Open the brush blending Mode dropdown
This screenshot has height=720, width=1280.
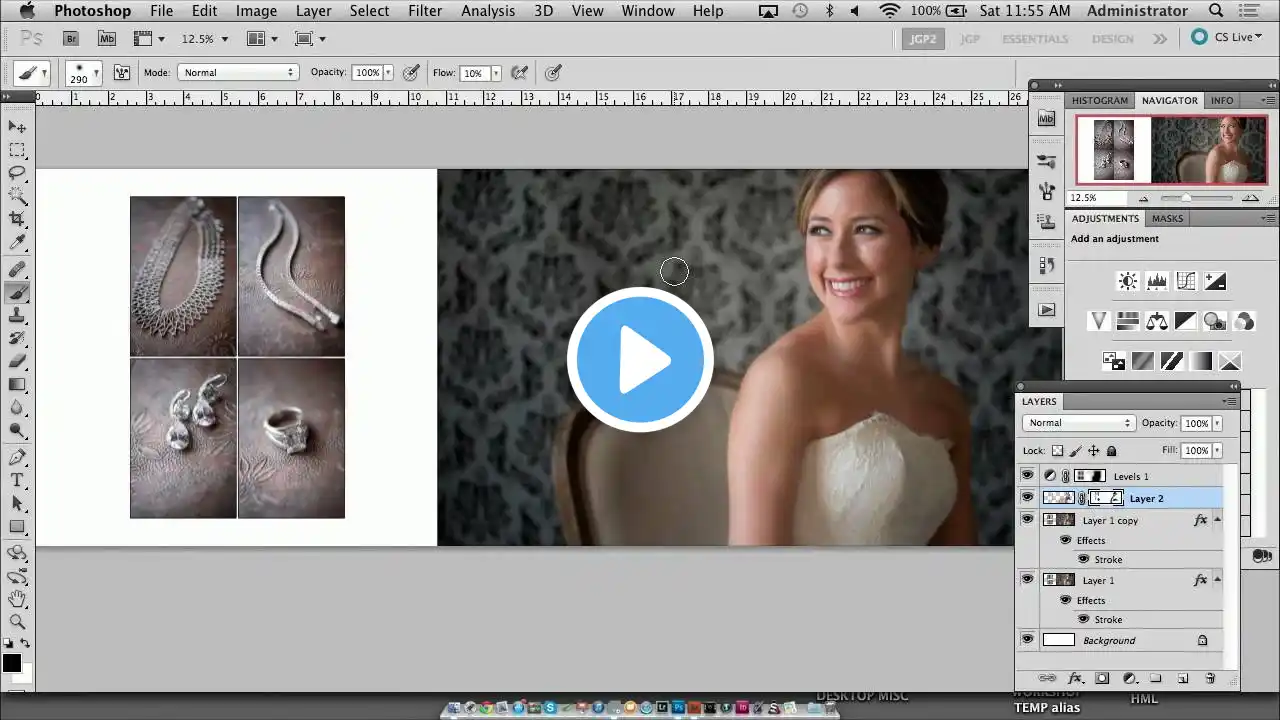238,73
